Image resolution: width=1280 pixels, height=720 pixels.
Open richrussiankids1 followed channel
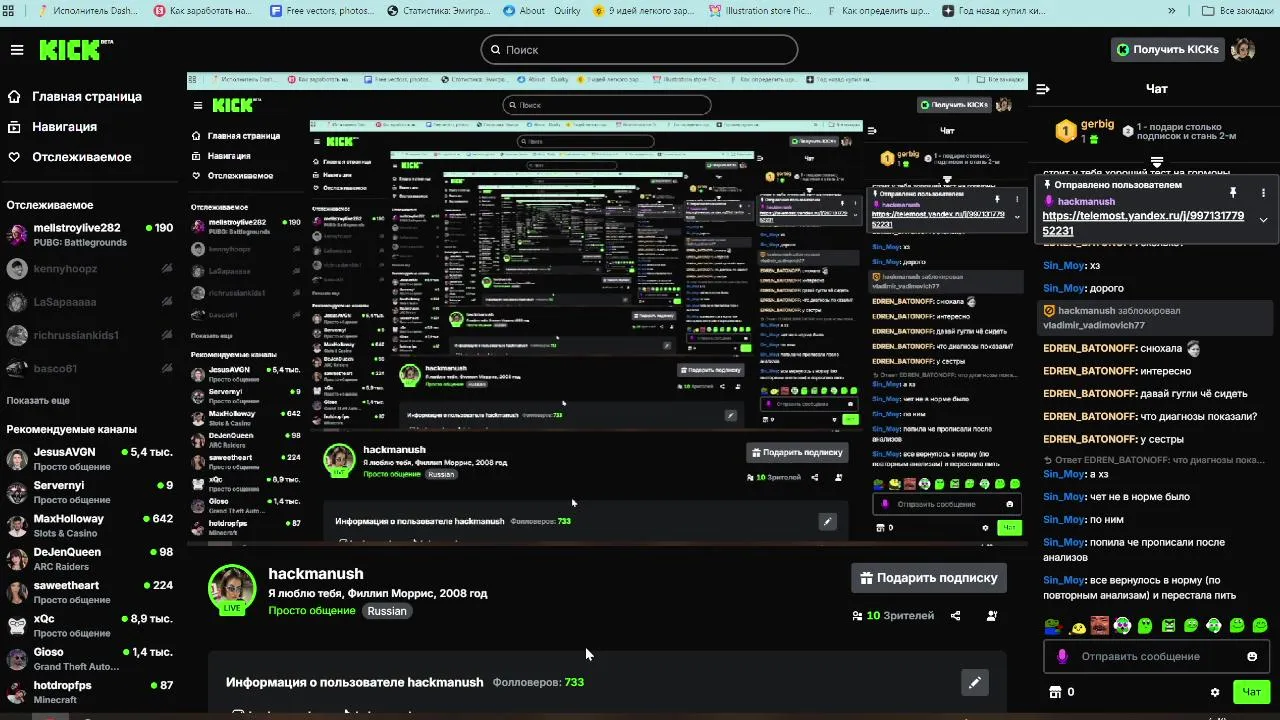tap(90, 335)
